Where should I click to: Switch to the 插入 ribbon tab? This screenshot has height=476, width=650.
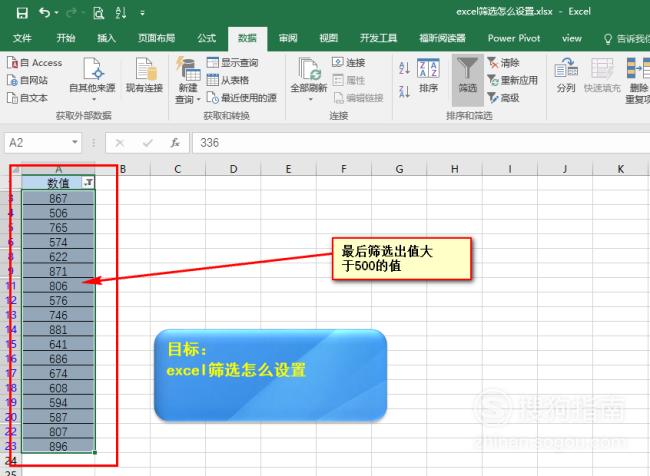[x=106, y=38]
